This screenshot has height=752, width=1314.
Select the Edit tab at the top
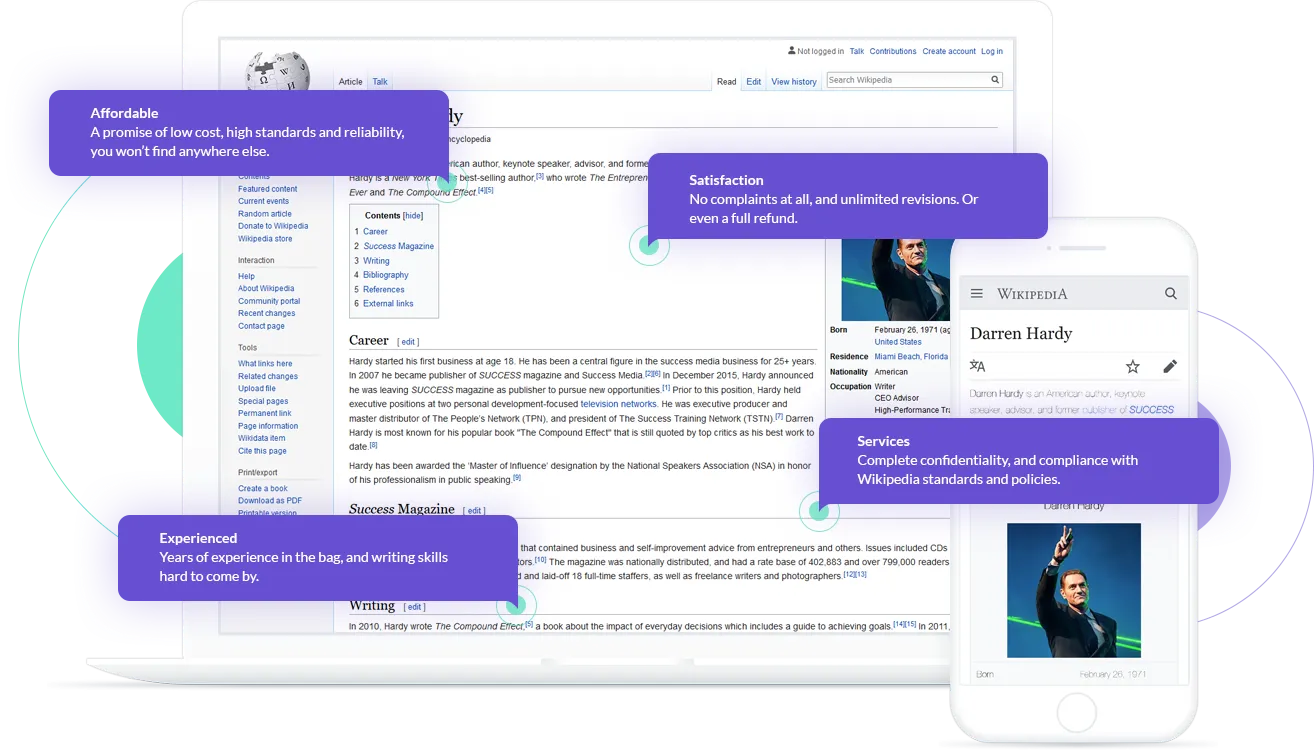click(x=753, y=82)
